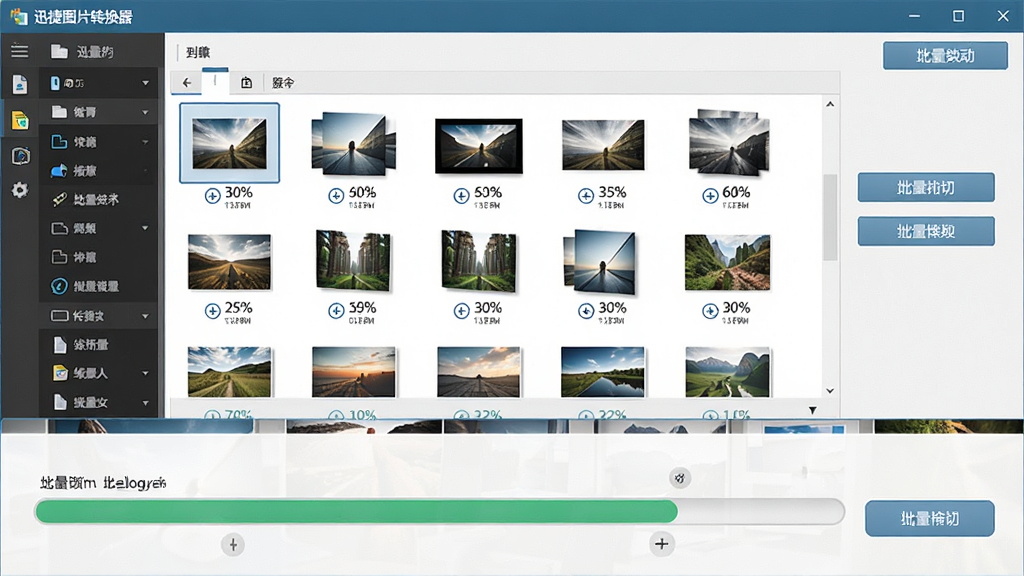
Task: Go back using the toolbar arrow
Action: point(187,83)
